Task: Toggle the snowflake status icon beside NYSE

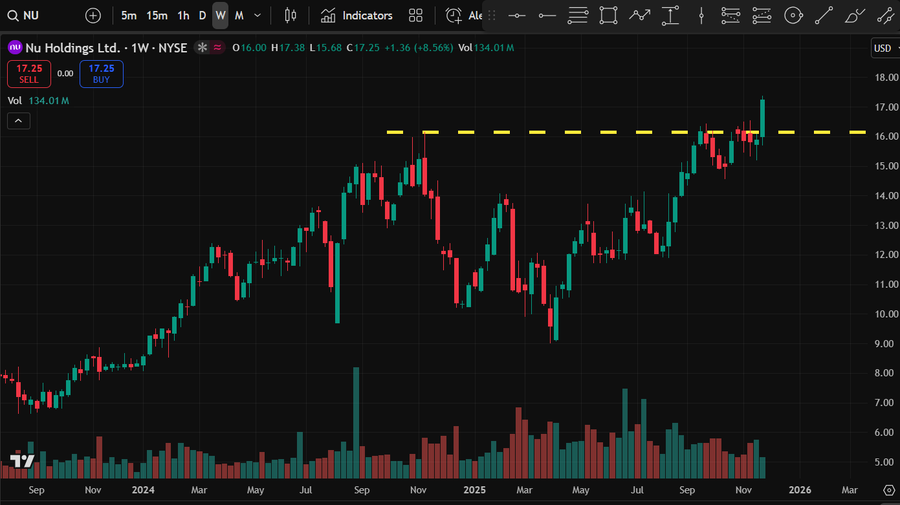Action: click(202, 48)
